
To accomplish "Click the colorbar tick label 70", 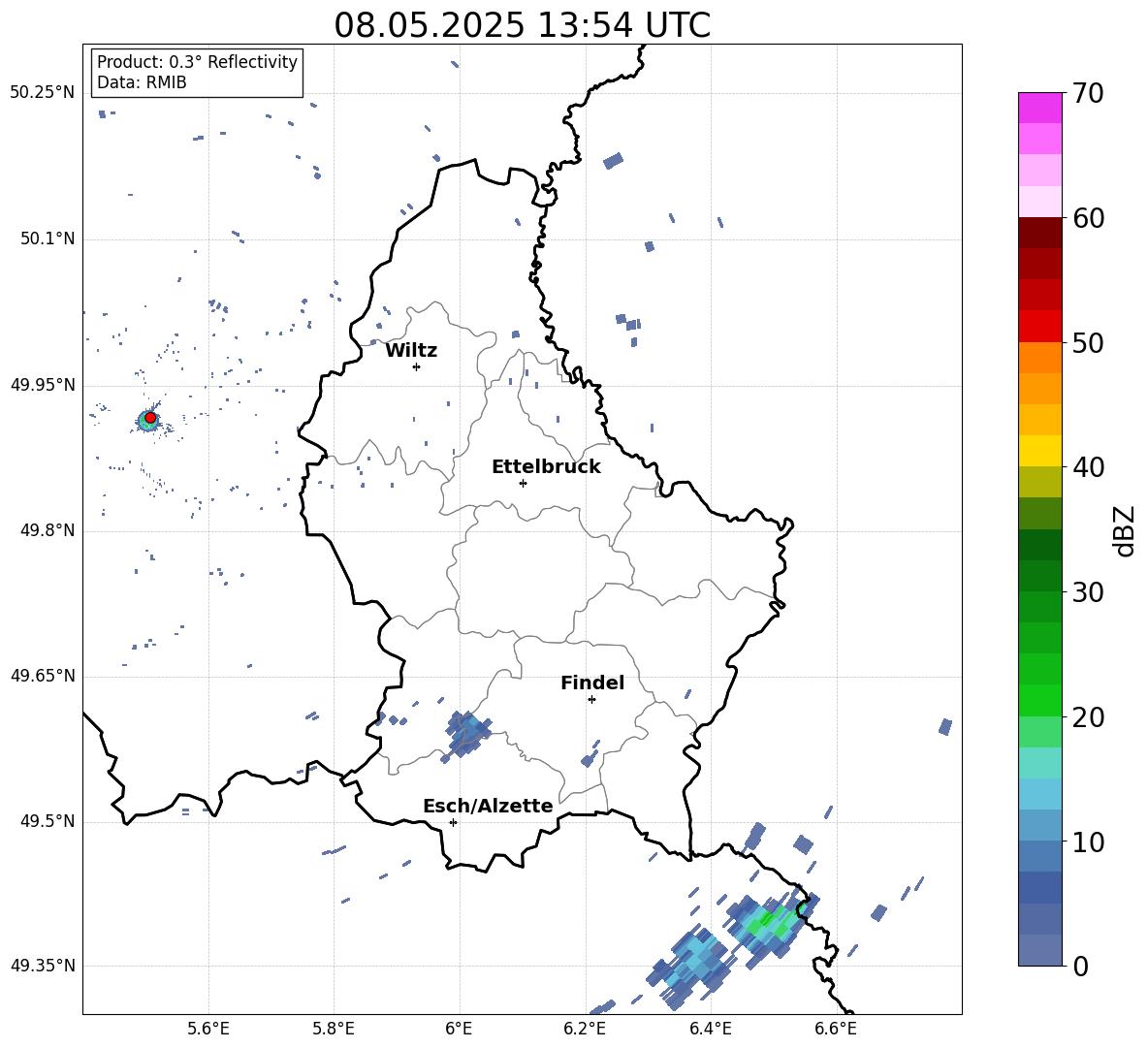I will click(1087, 93).
